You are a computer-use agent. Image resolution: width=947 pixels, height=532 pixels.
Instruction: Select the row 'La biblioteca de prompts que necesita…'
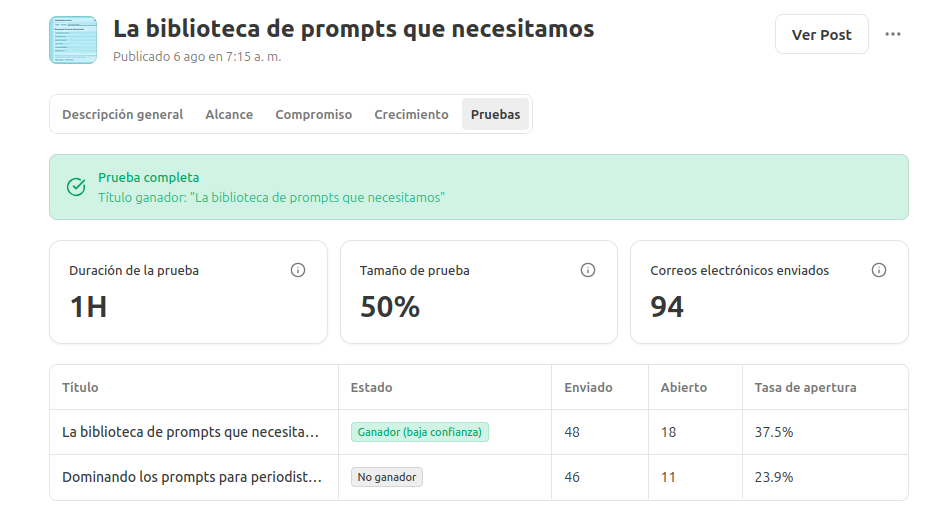(190, 432)
